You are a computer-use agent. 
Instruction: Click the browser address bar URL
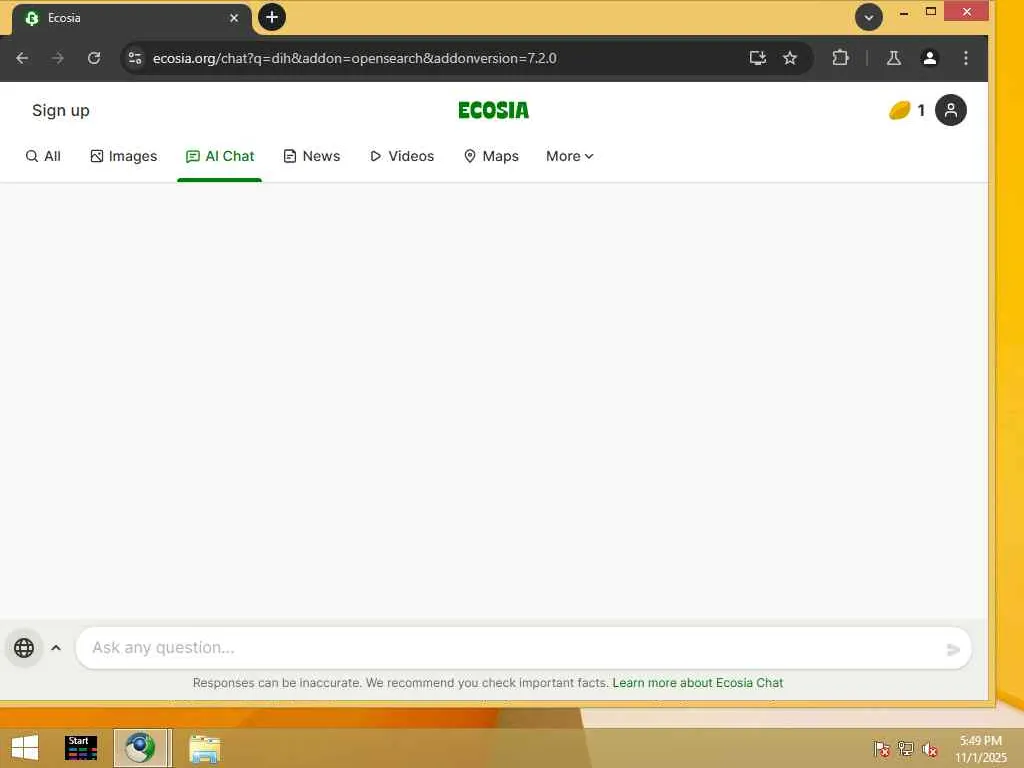(x=355, y=58)
